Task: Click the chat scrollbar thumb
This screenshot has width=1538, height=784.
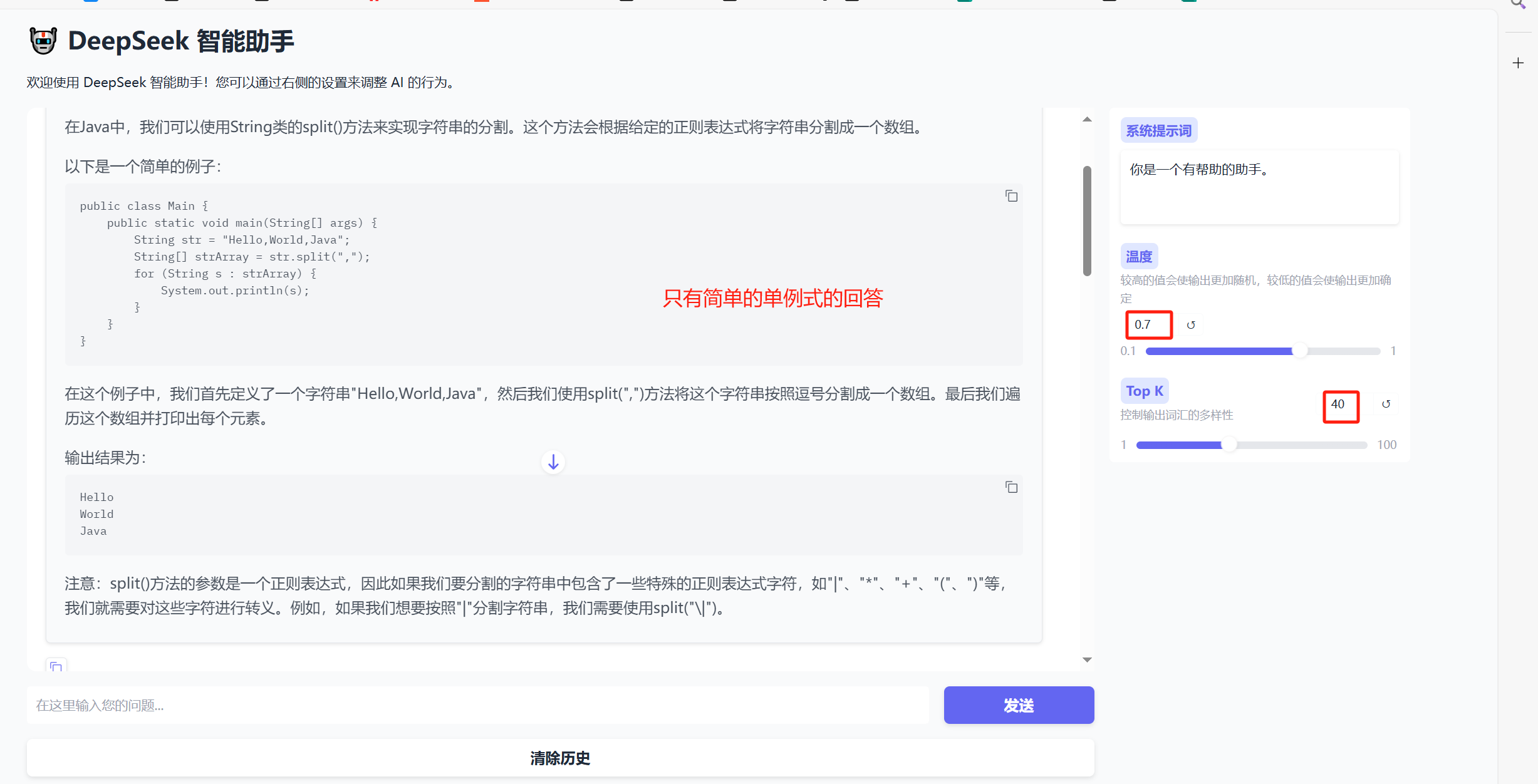Action: pos(1087,220)
